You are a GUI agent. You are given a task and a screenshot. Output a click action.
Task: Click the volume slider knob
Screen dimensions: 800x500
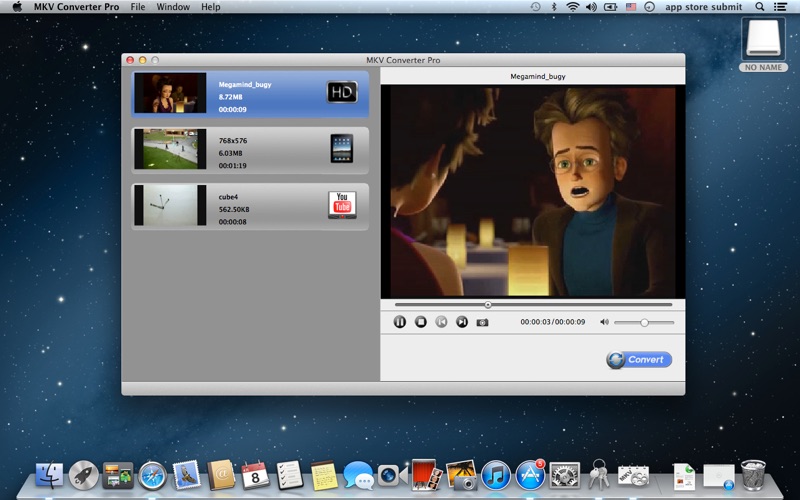tap(644, 322)
